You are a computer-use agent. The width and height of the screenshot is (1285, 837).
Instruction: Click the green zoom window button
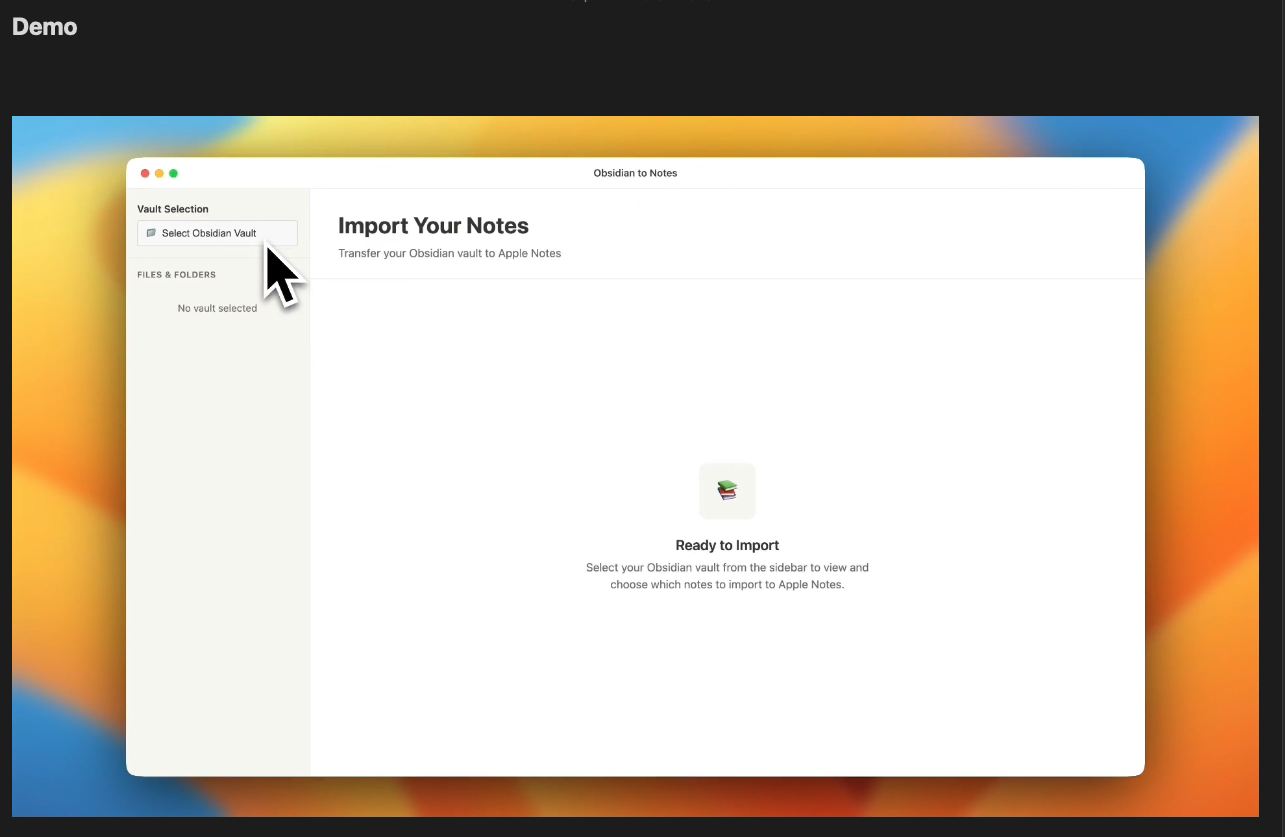tap(173, 173)
